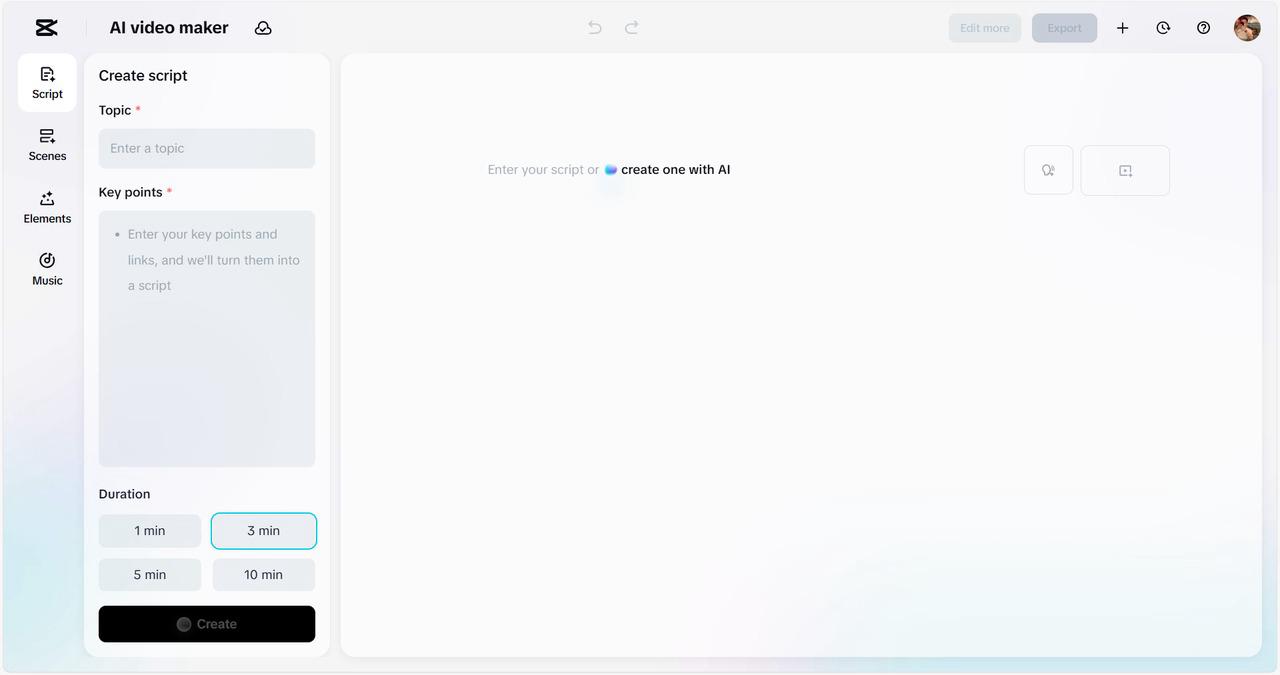Image resolution: width=1280 pixels, height=675 pixels.
Task: Select the 3 min duration option
Action: (264, 531)
